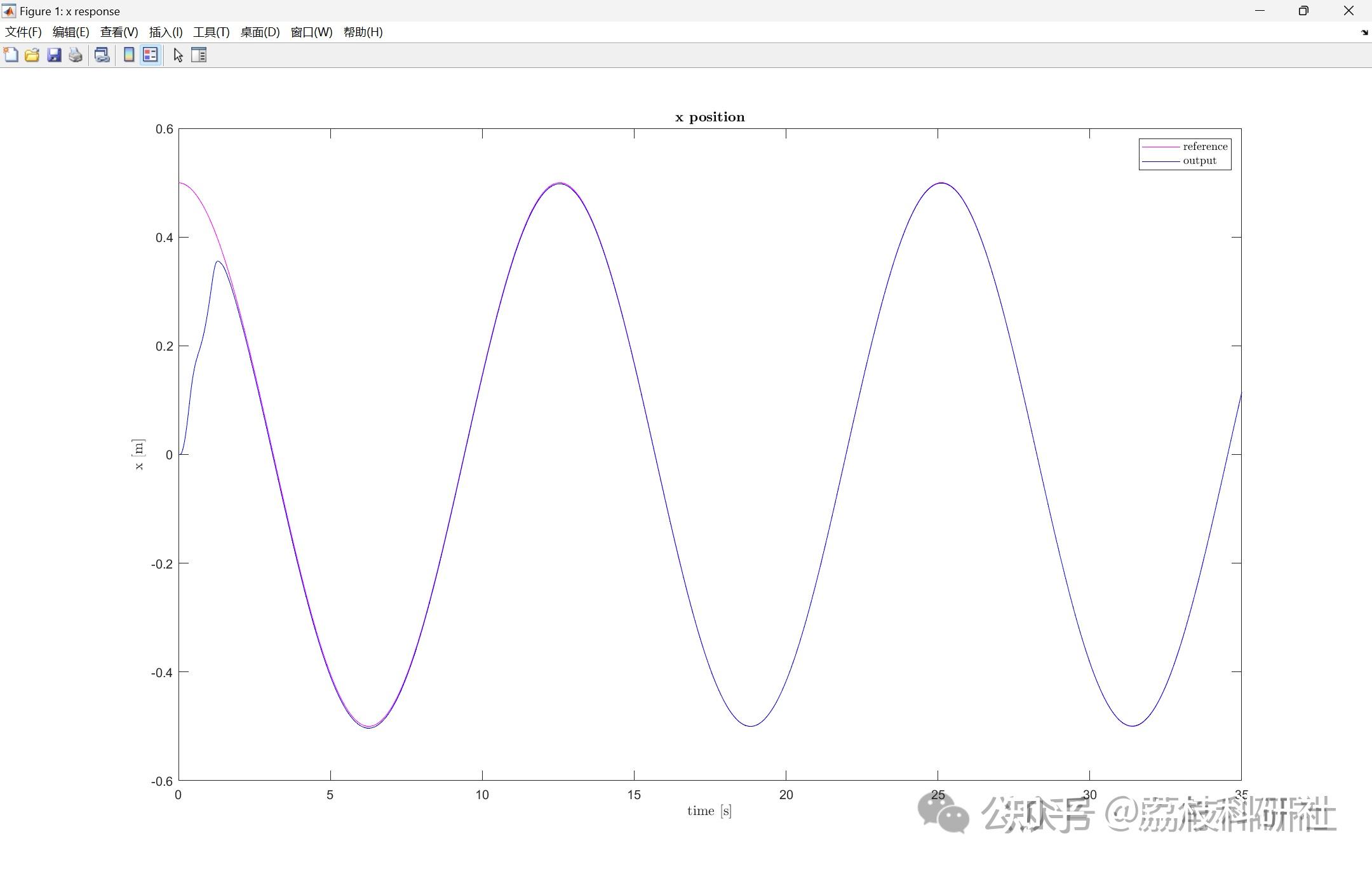Click the dock figure arrow at menu bar right
The image size is (1372, 869).
tap(1364, 32)
